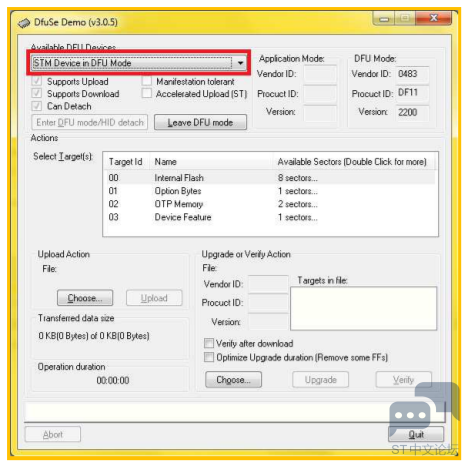Image resolution: width=468 pixels, height=465 pixels.
Task: Minimize the DfuSe Demo window
Action: [384, 18]
